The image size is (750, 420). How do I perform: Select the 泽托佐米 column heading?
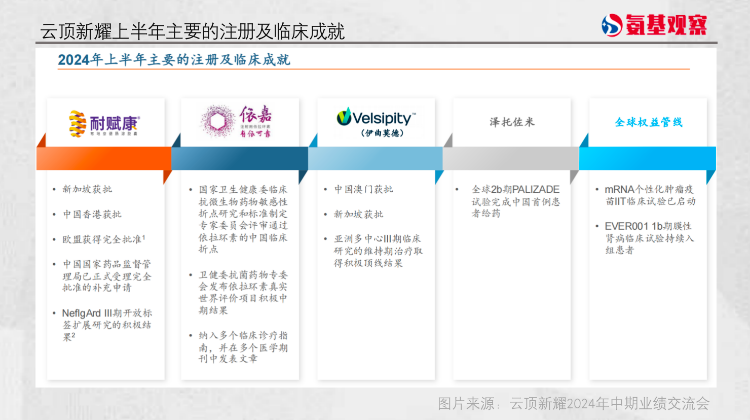pyautogui.click(x=512, y=122)
